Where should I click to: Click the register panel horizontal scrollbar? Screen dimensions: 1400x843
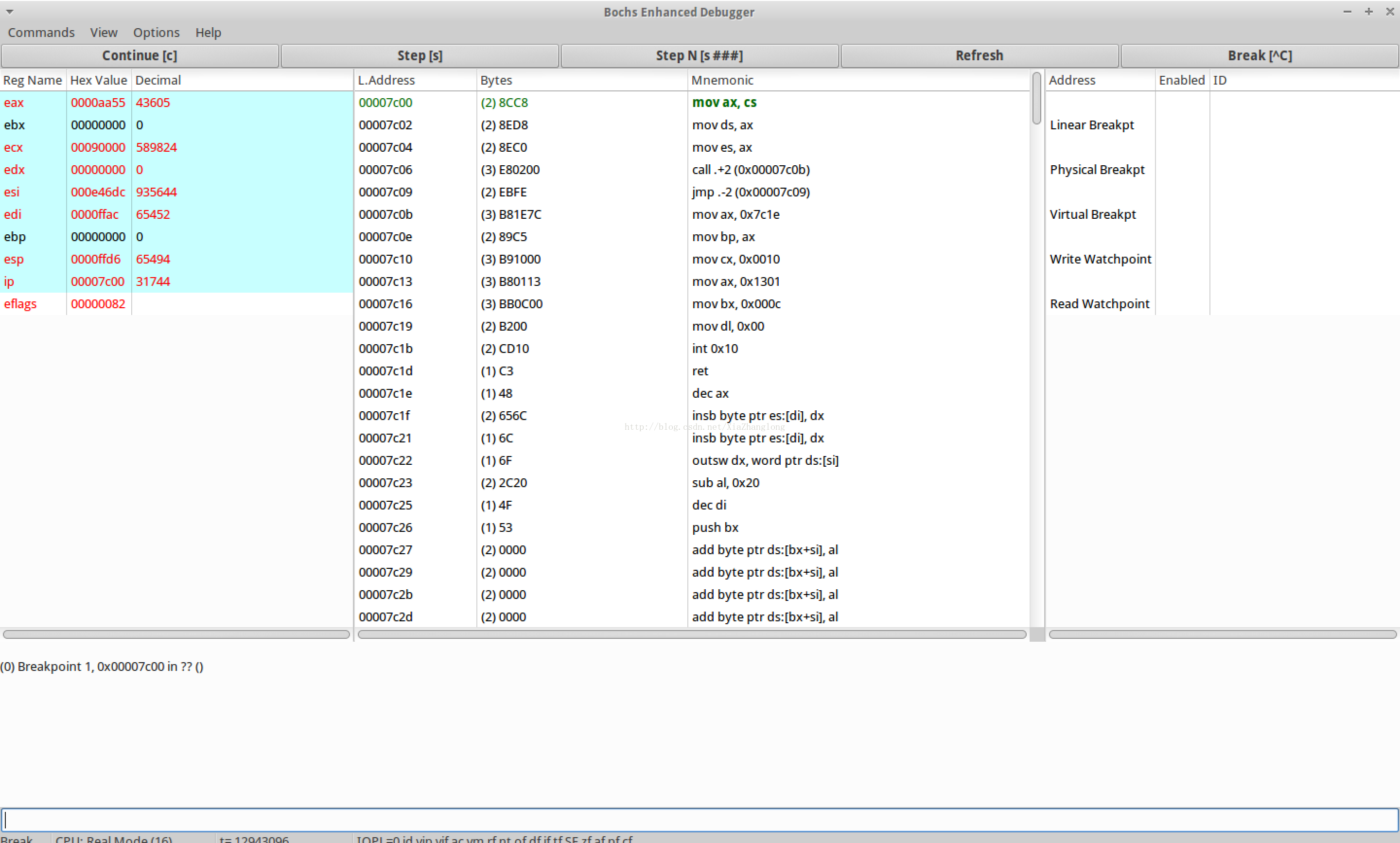click(176, 634)
